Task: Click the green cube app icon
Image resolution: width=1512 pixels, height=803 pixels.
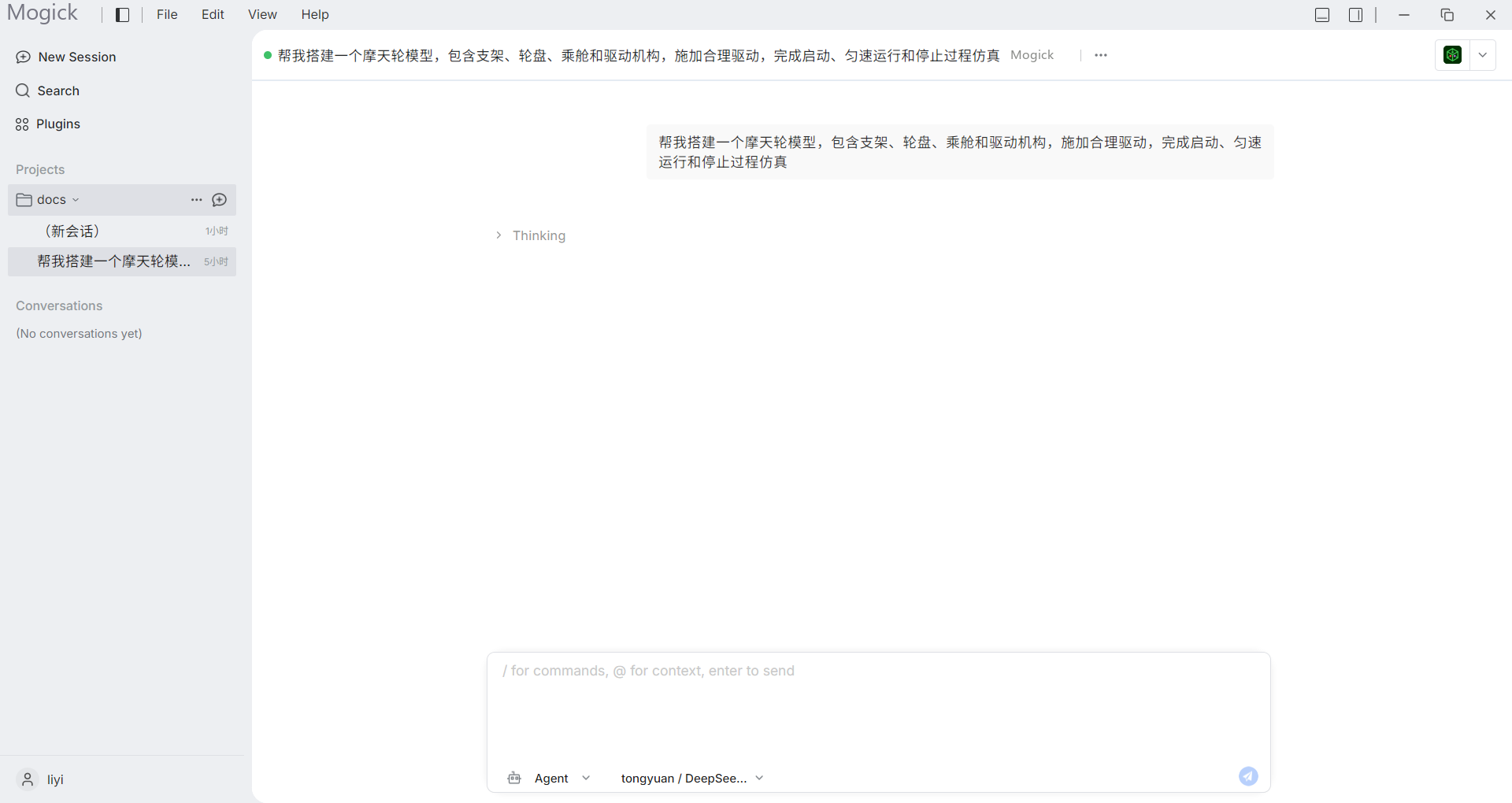Action: tap(1452, 55)
